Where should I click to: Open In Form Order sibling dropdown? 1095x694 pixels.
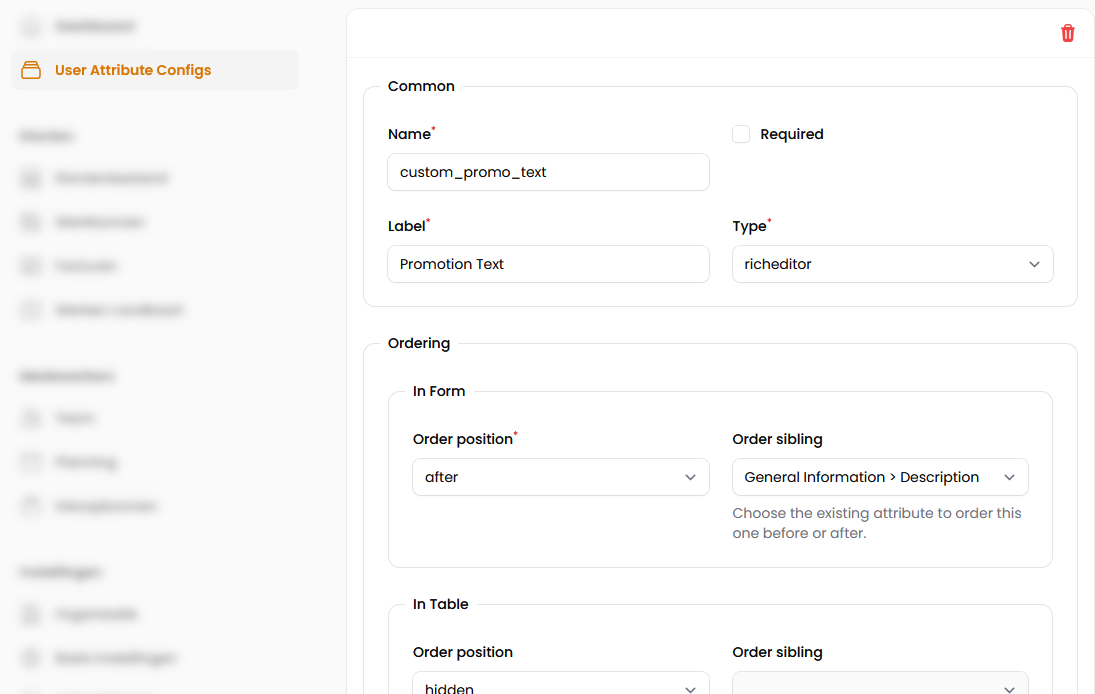coord(880,477)
